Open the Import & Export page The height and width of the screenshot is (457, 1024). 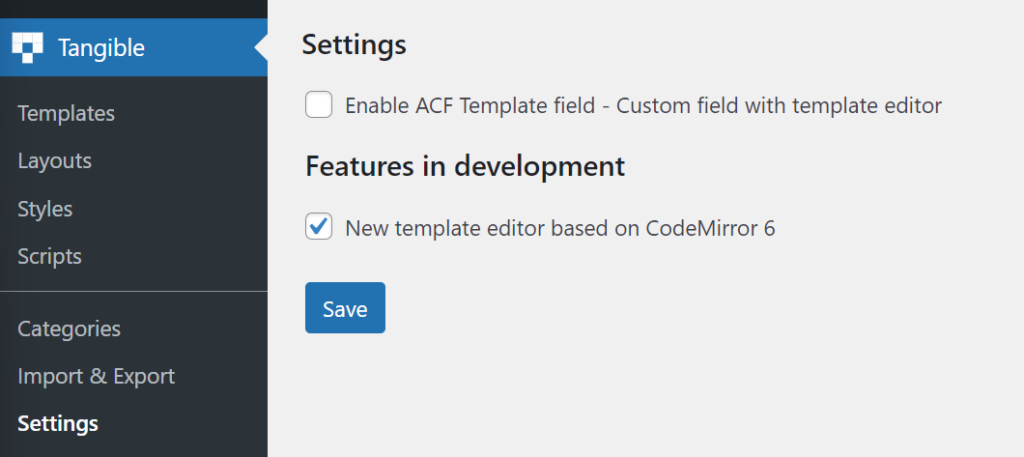[96, 376]
